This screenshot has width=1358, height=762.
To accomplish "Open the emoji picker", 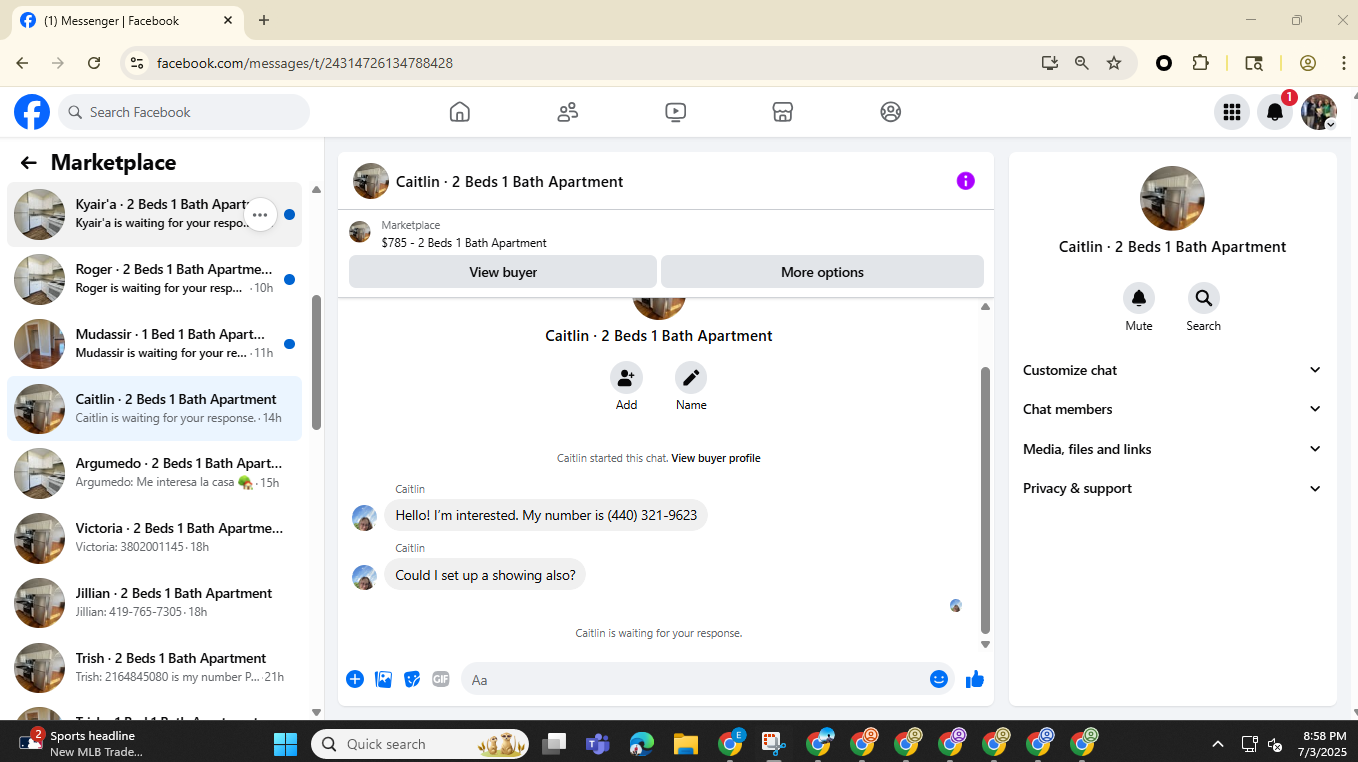I will tap(938, 679).
